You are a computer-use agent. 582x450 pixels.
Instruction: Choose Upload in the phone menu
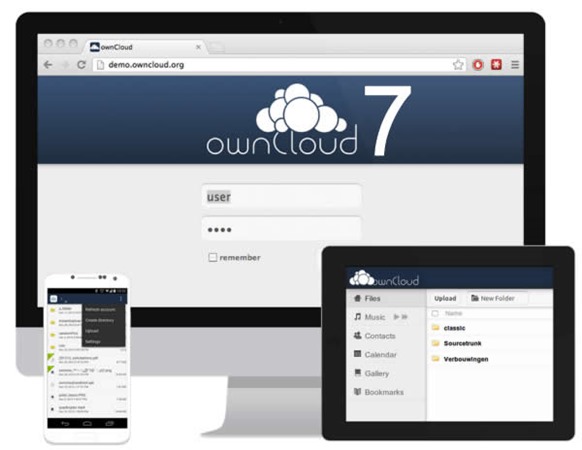[x=104, y=331]
